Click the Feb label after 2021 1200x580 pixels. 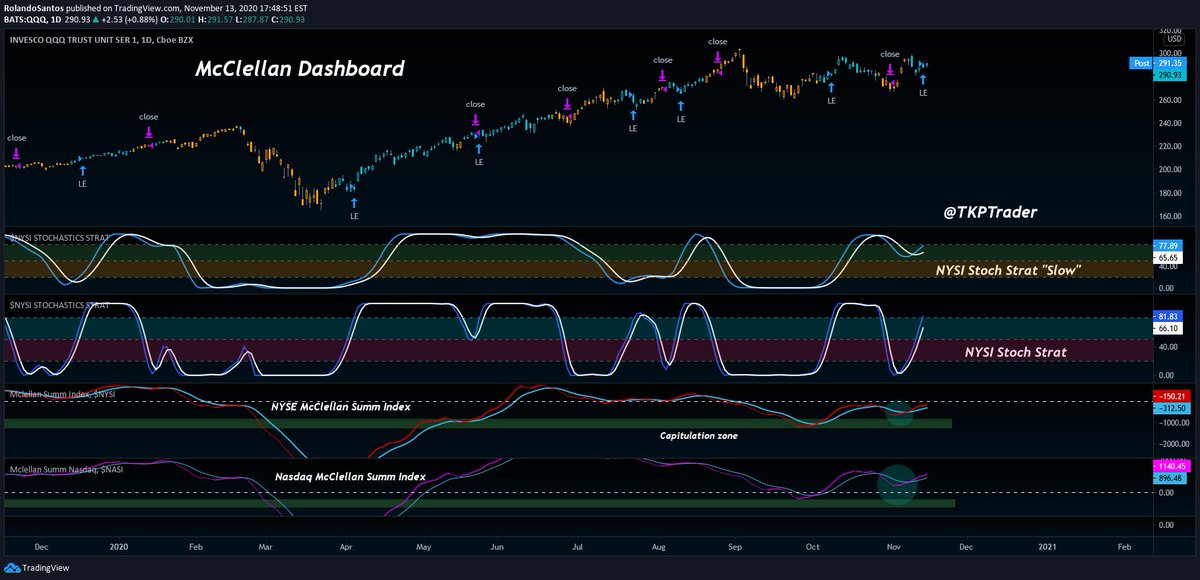pyautogui.click(x=1125, y=547)
